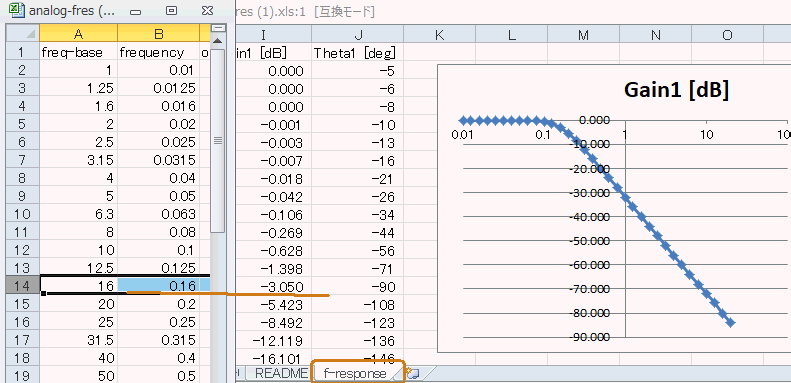Viewport: 791px width, 383px height.
Task: Switch to the README sheet tab
Action: click(x=281, y=373)
